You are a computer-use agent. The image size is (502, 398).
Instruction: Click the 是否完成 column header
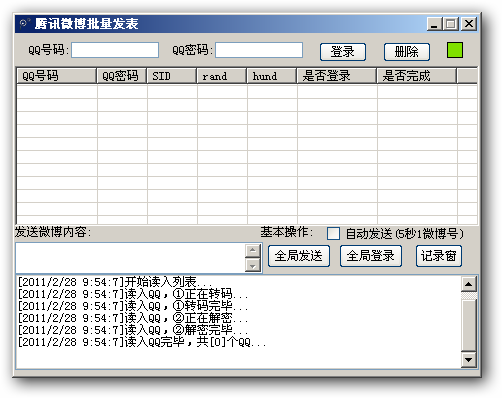tap(417, 76)
